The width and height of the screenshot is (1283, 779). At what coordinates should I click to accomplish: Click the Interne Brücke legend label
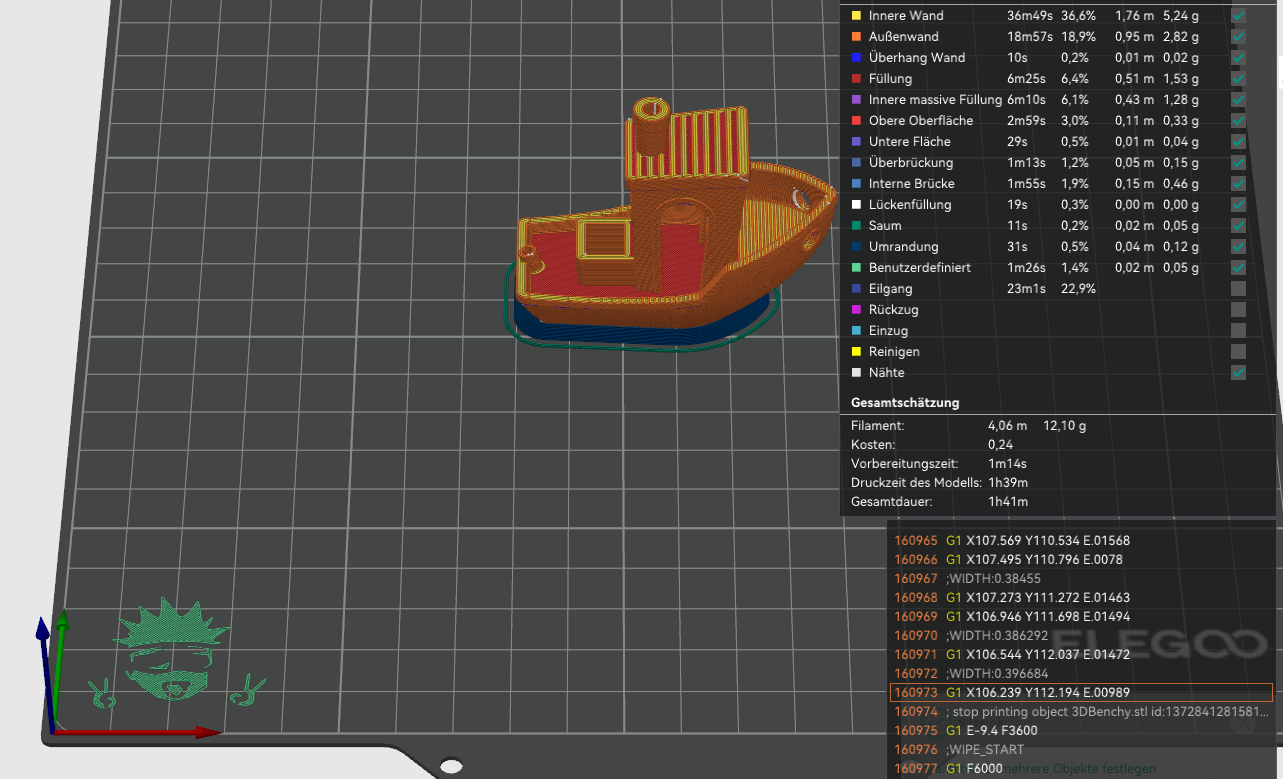click(912, 184)
